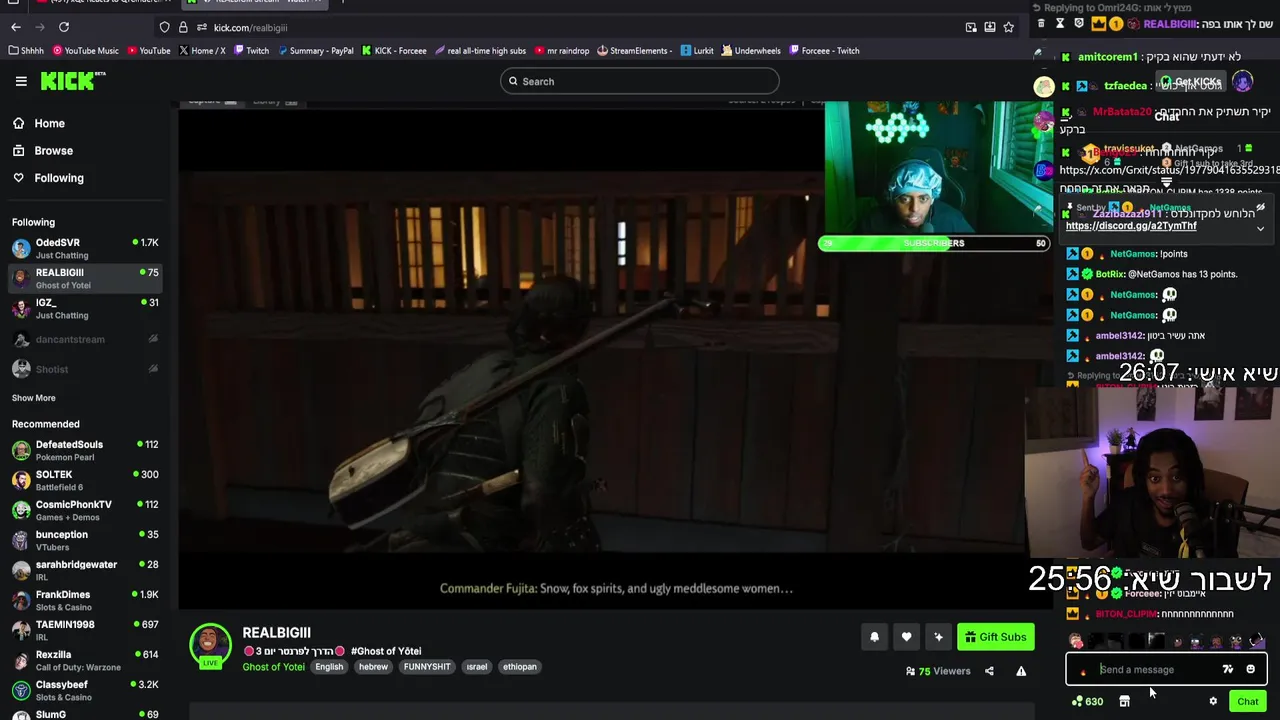Focus the Search box
The width and height of the screenshot is (1280, 720).
[x=639, y=82]
